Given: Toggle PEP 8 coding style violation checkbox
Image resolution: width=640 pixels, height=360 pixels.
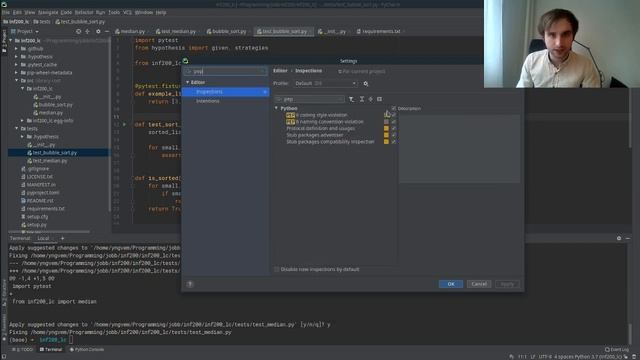Looking at the screenshot, I should coord(394,115).
